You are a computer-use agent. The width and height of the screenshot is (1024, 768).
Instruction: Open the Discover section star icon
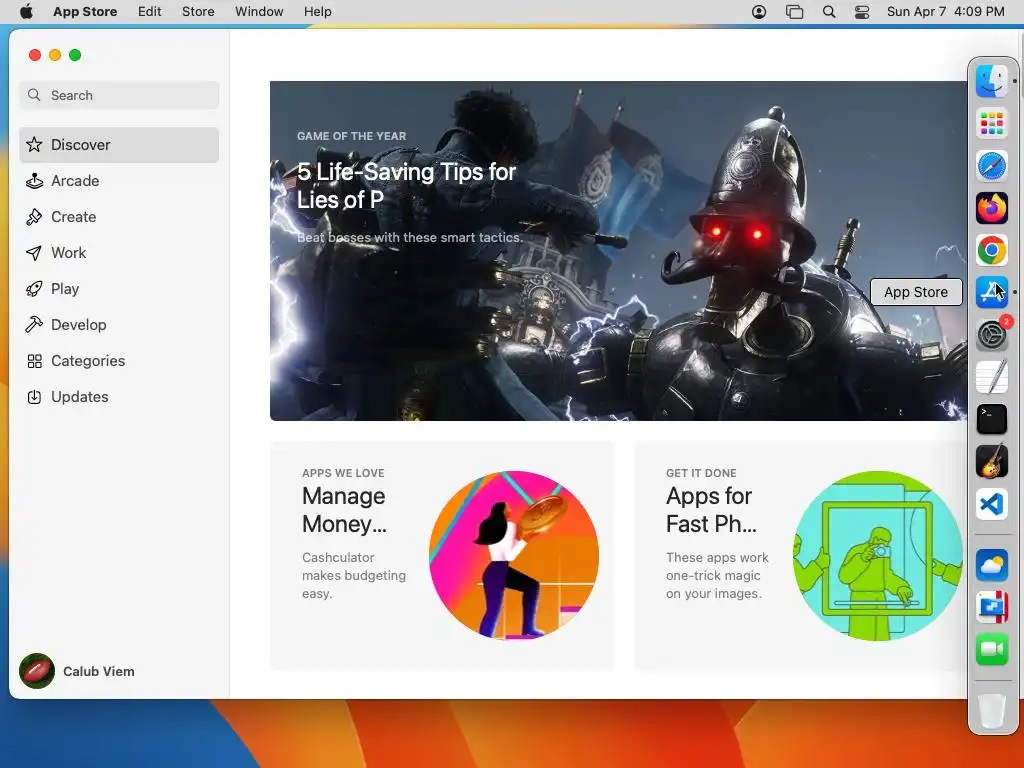point(34,144)
